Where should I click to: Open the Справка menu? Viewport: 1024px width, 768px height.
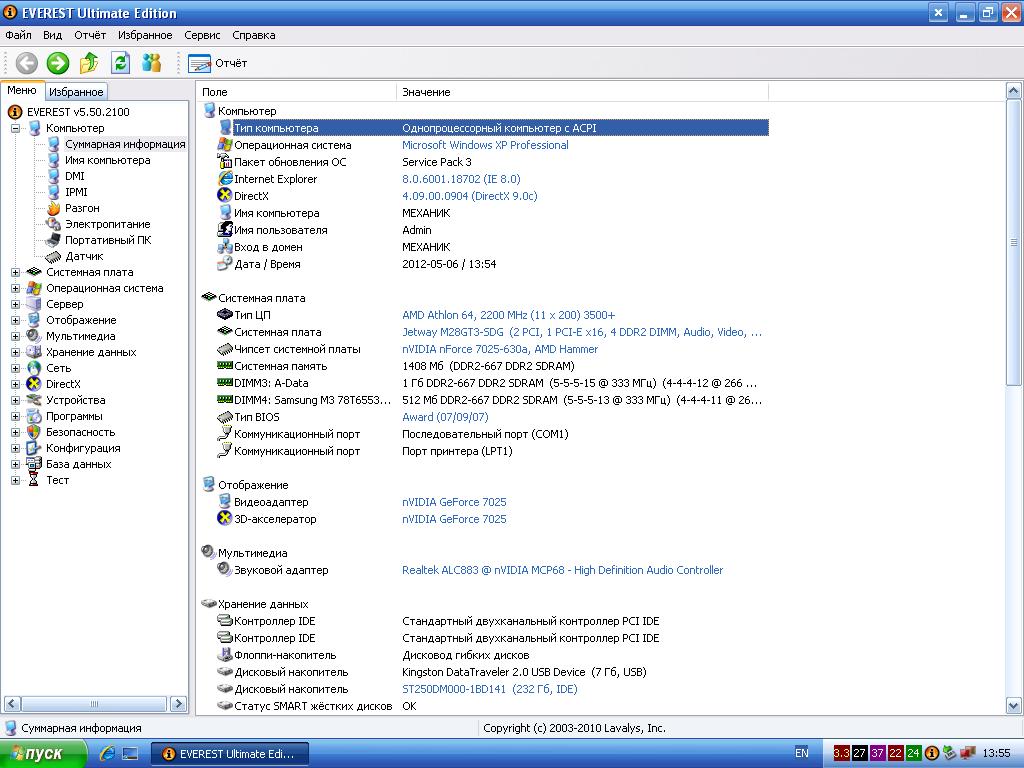[x=253, y=35]
